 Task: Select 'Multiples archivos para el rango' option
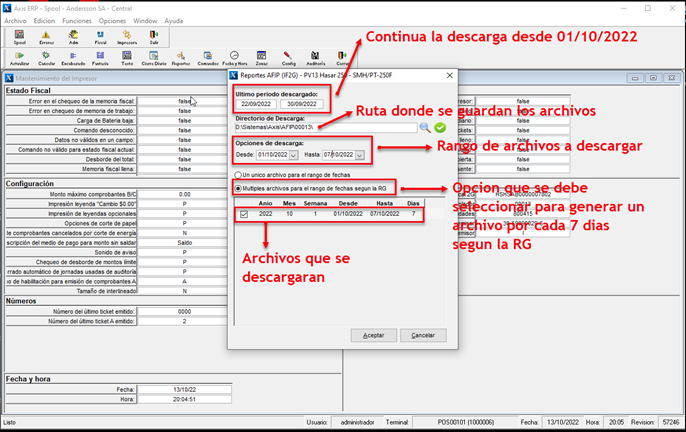(x=238, y=187)
